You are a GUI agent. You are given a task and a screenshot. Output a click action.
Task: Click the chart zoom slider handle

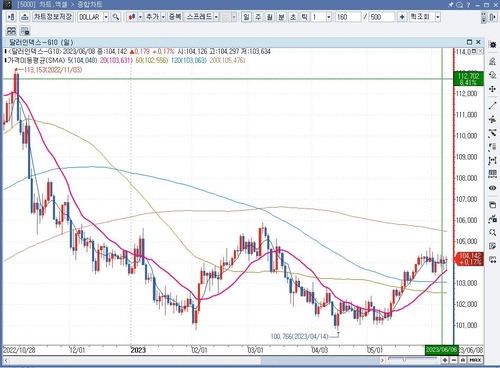point(404,360)
